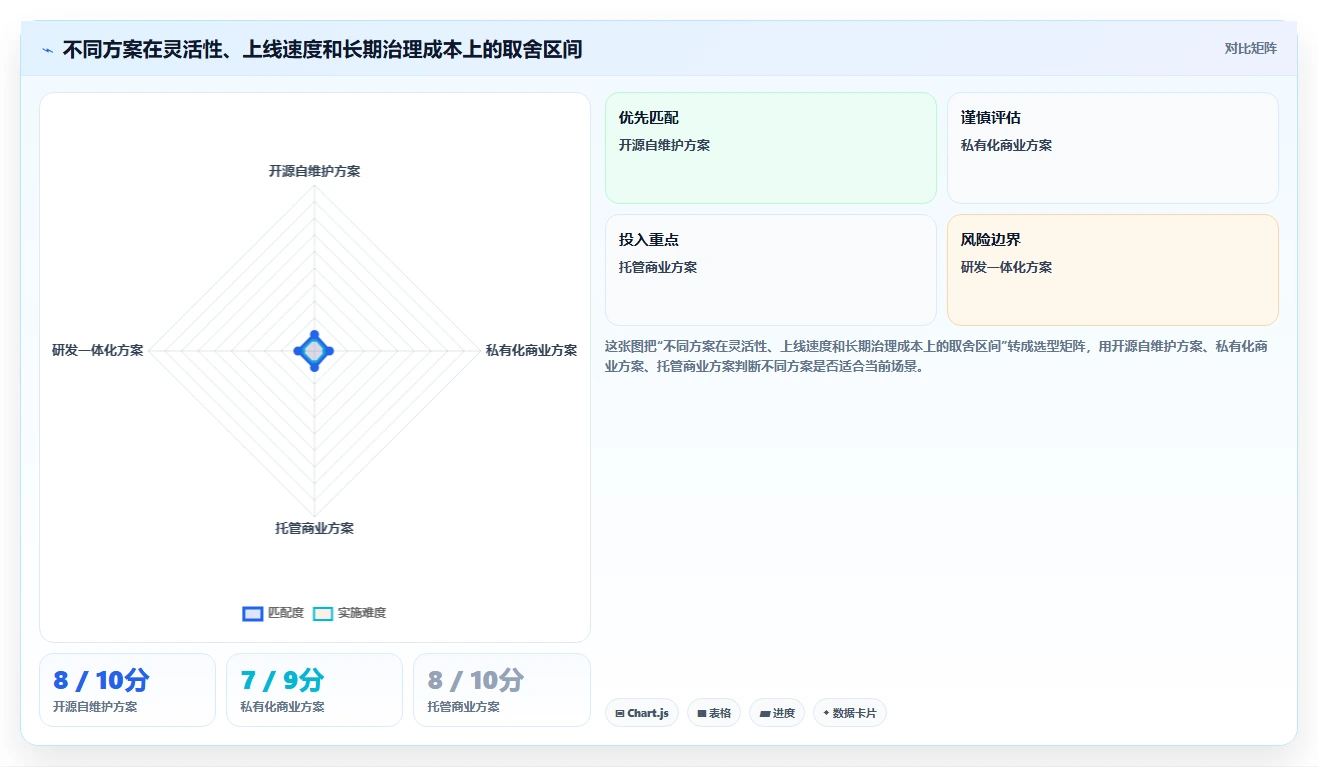Open the 优先匹配 card
Viewport: 1318px width, 767px height.
771,148
